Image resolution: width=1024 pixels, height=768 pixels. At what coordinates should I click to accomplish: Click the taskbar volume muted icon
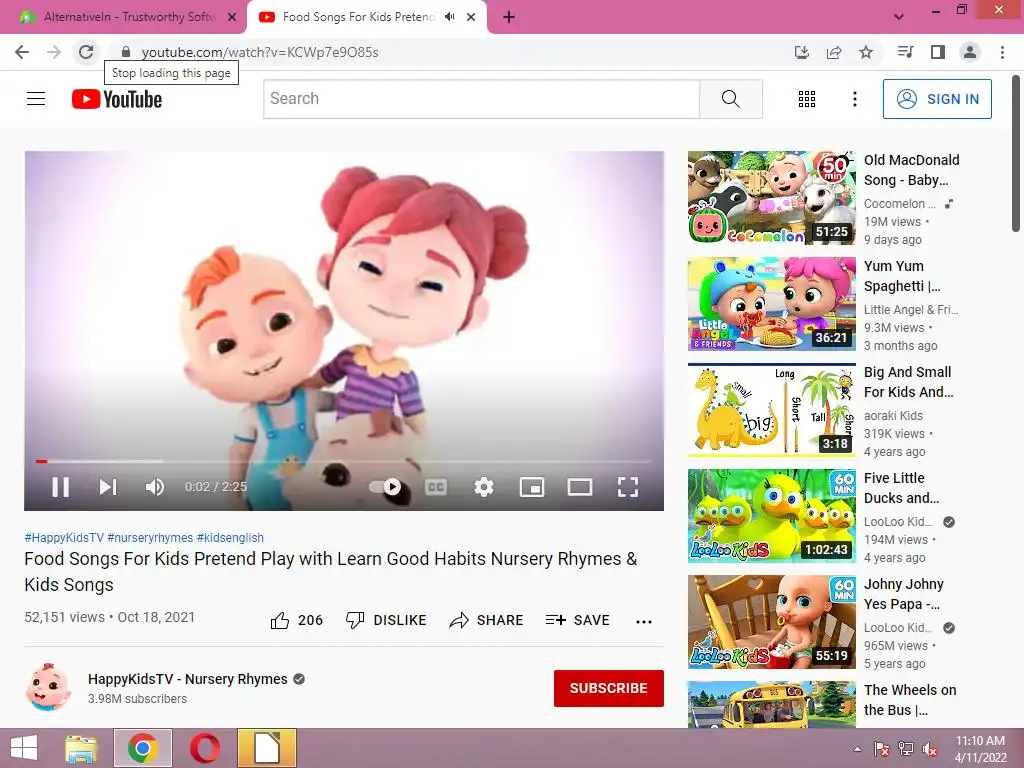click(930, 749)
